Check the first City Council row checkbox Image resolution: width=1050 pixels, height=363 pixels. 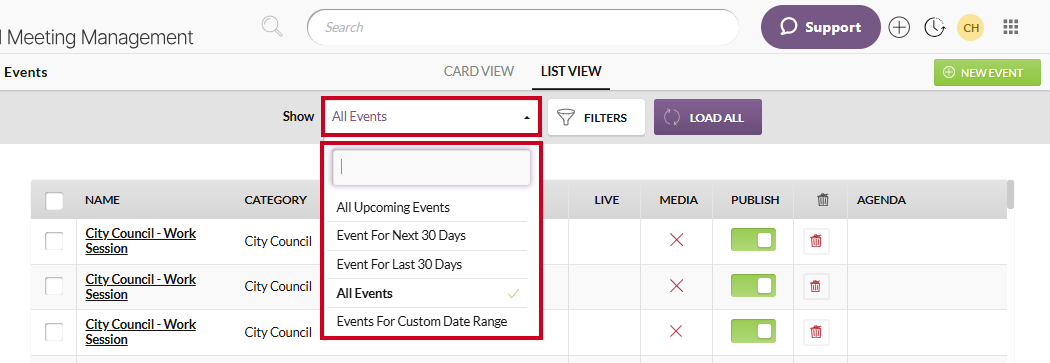pyautogui.click(x=54, y=241)
